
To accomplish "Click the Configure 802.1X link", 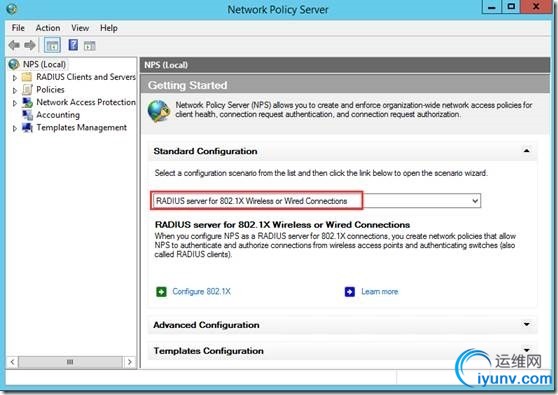I will (x=201, y=291).
